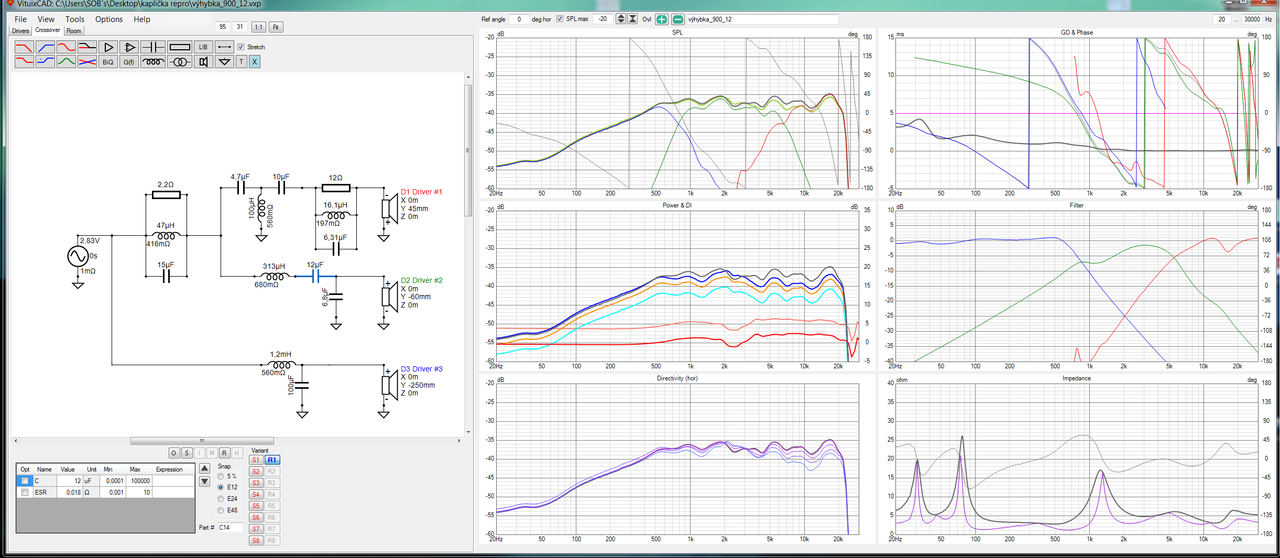Click the 1:1 zoom button
The image size is (1280, 558).
pyautogui.click(x=258, y=27)
